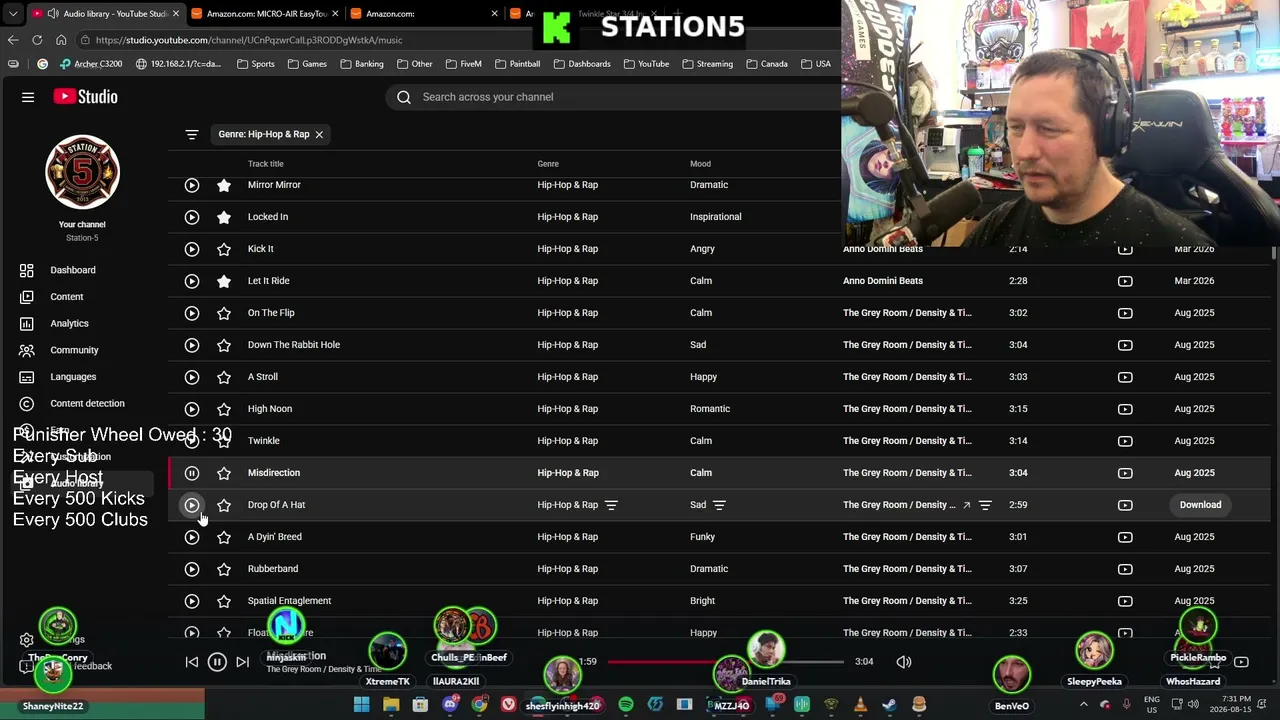Play the track Locked In
Viewport: 1280px width, 720px height.
(192, 217)
